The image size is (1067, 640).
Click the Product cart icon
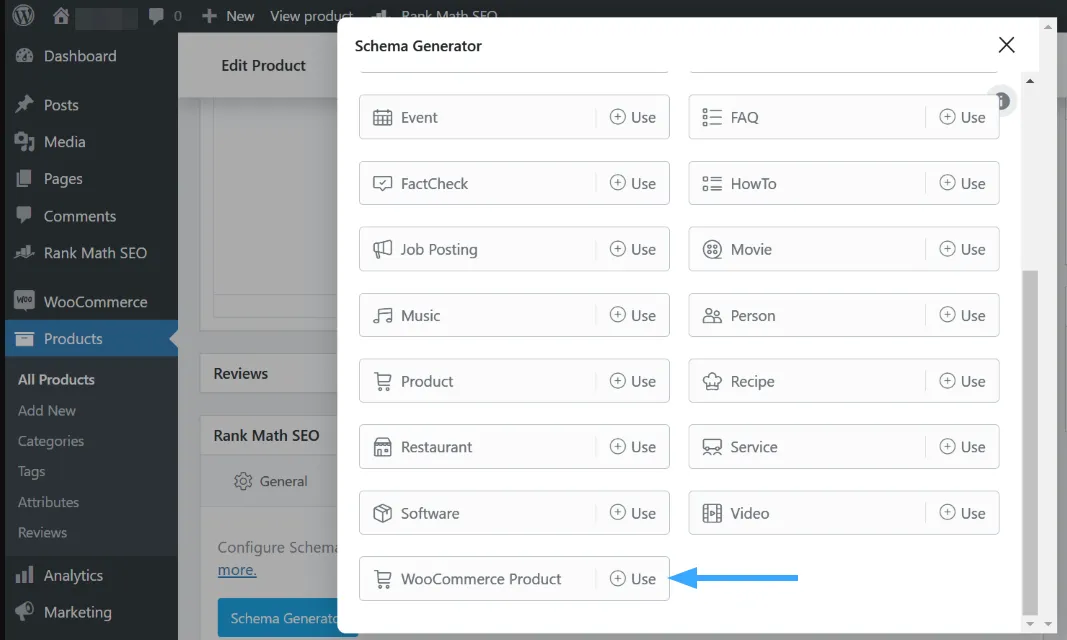[x=383, y=382]
